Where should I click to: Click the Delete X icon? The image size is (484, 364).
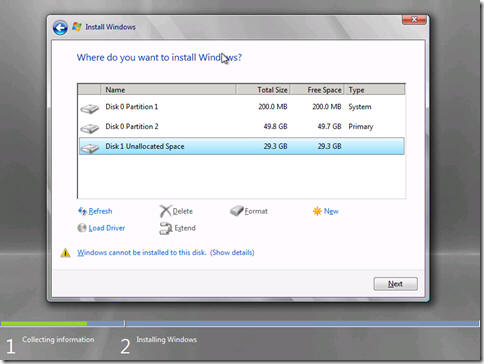[x=165, y=211]
